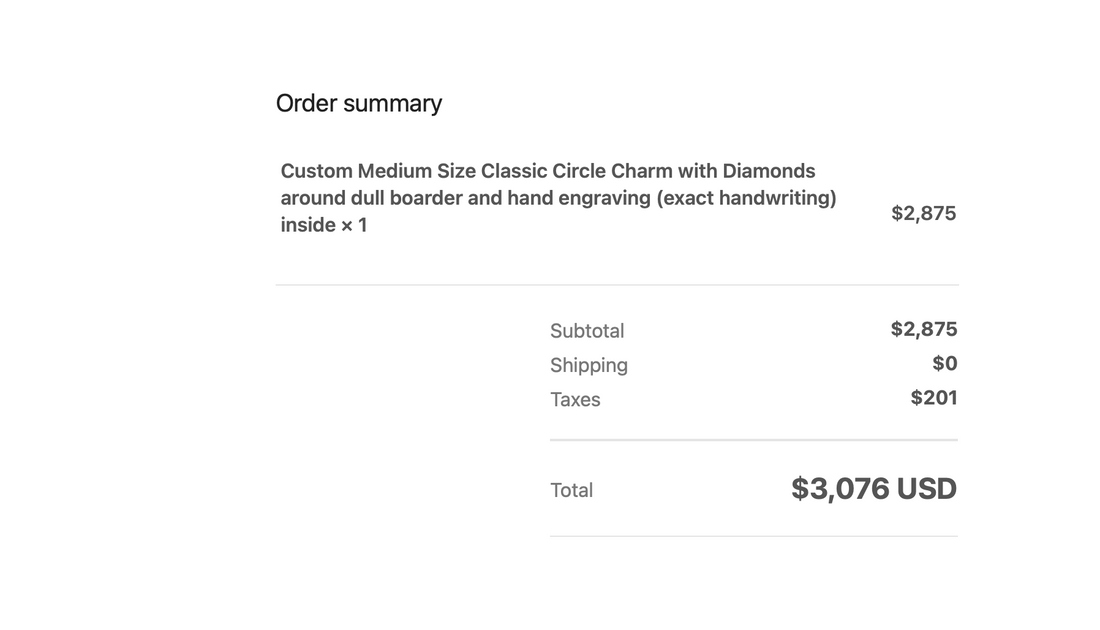Click the item price $2,875
Image resolution: width=1100 pixels, height=630 pixels.
point(923,213)
